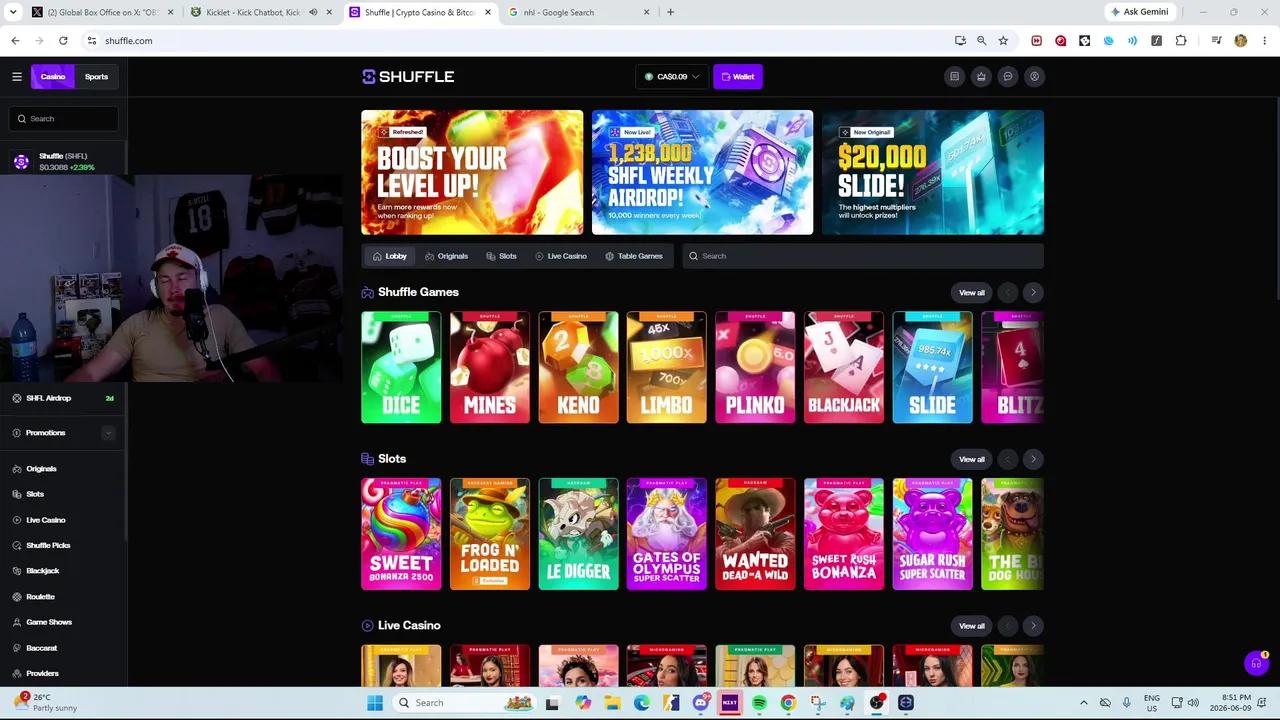Open the Dice game thumbnail
The width and height of the screenshot is (1280, 720).
(401, 367)
